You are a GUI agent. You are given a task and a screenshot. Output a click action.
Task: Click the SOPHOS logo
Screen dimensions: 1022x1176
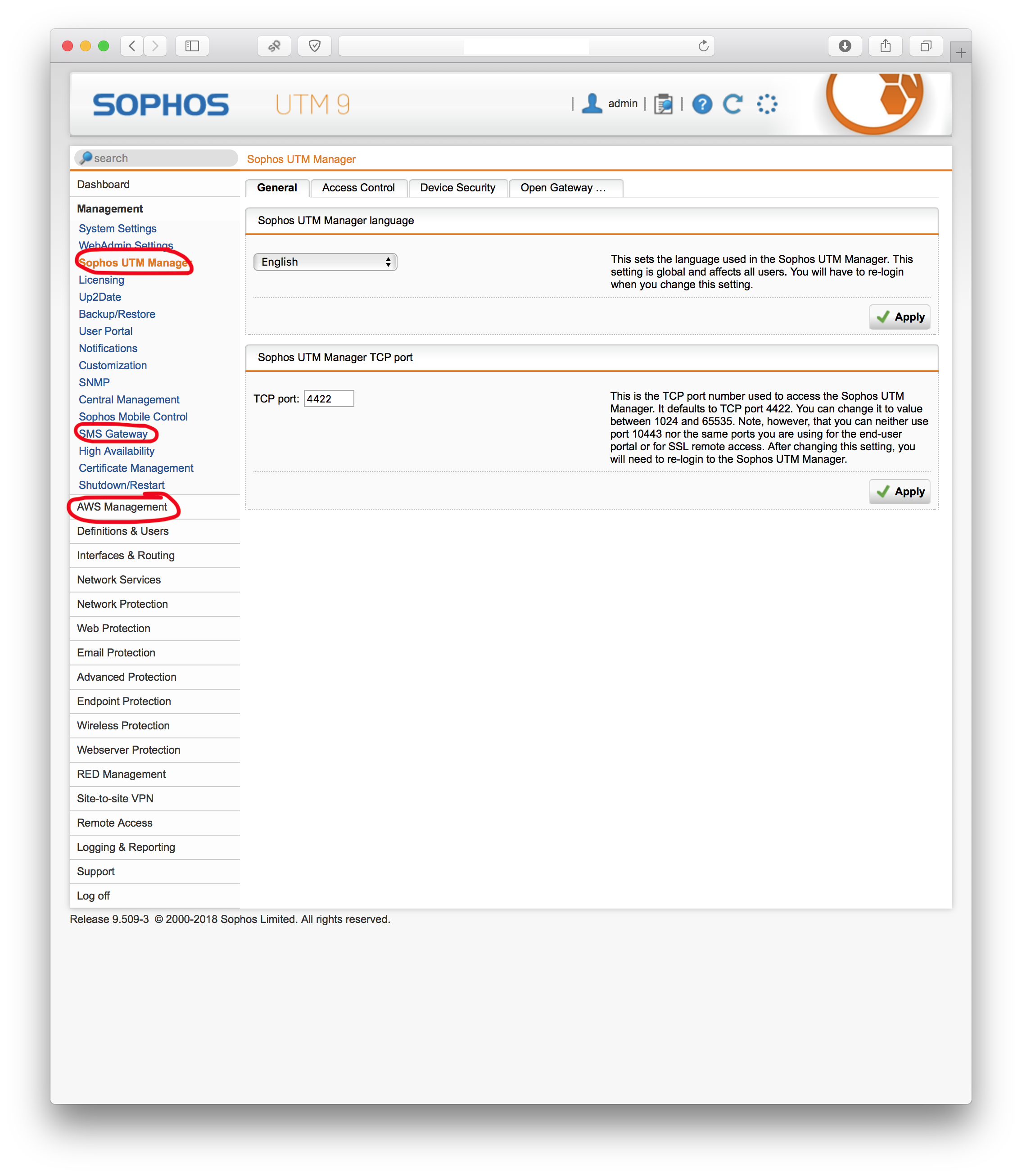161,105
